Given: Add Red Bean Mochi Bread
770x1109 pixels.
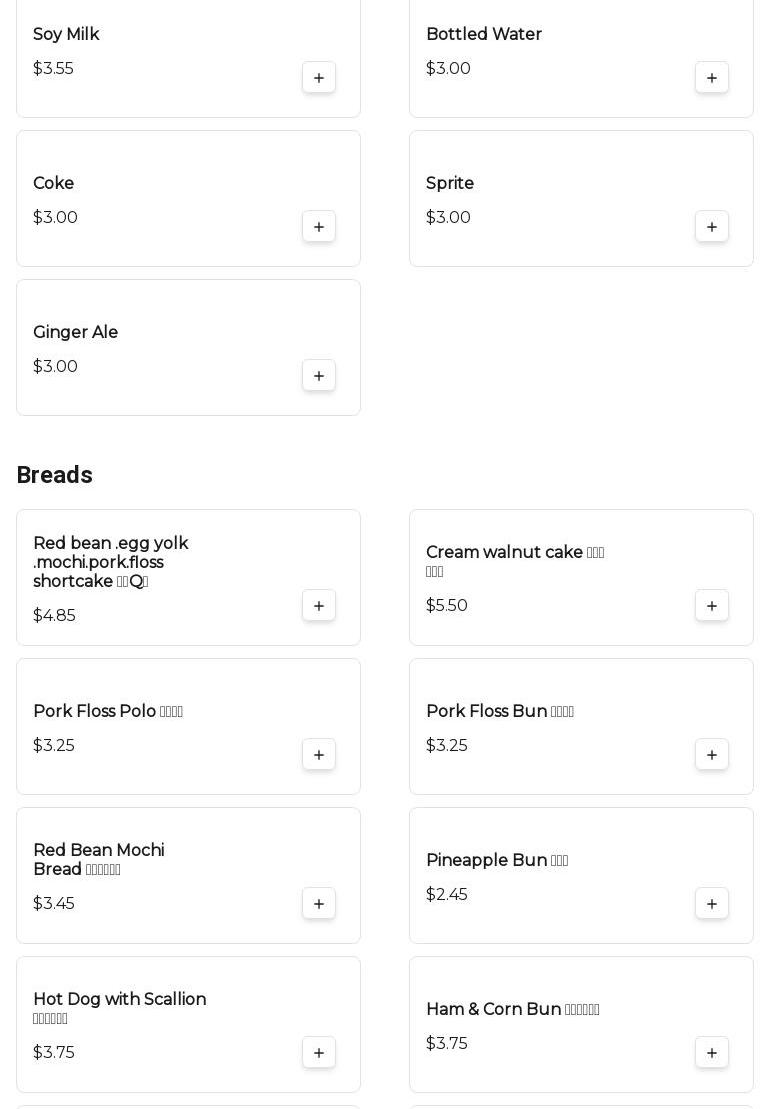Looking at the screenshot, I should tap(319, 905).
